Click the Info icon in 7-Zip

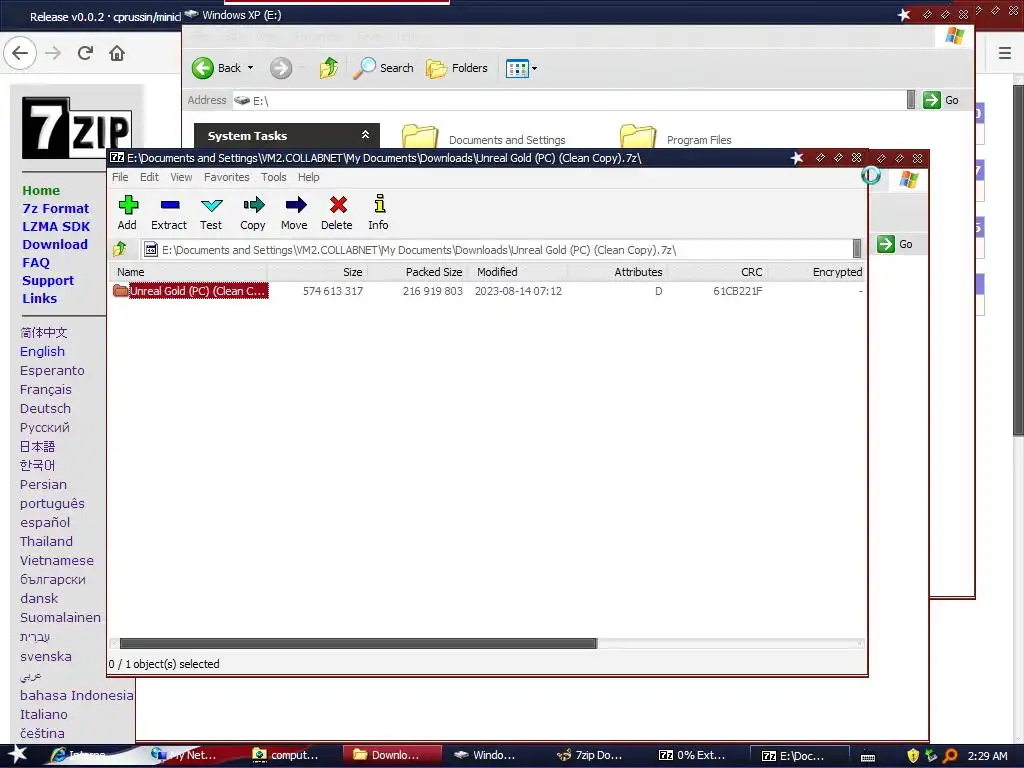[379, 204]
